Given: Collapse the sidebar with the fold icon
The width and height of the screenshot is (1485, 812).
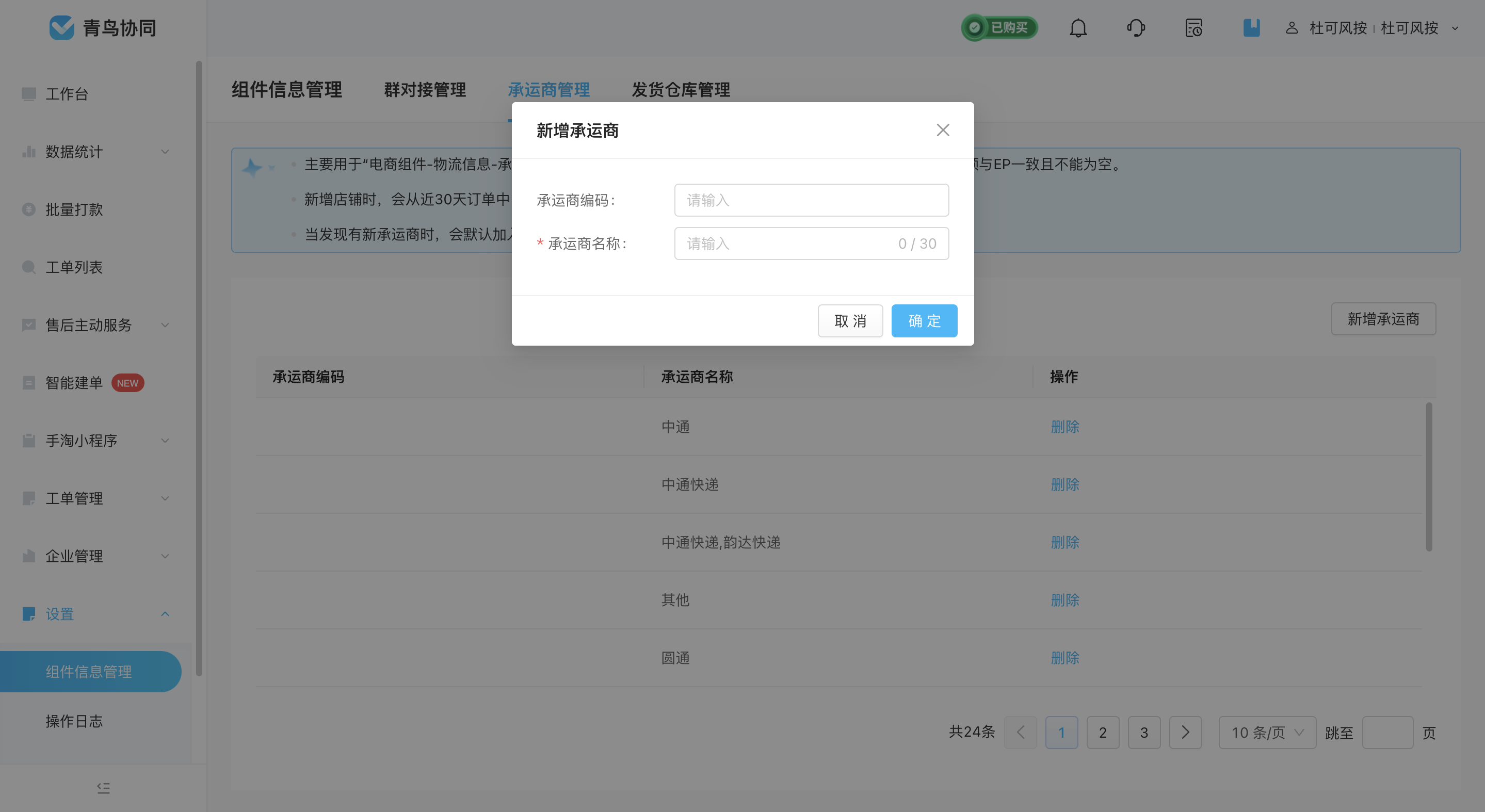Looking at the screenshot, I should (103, 788).
